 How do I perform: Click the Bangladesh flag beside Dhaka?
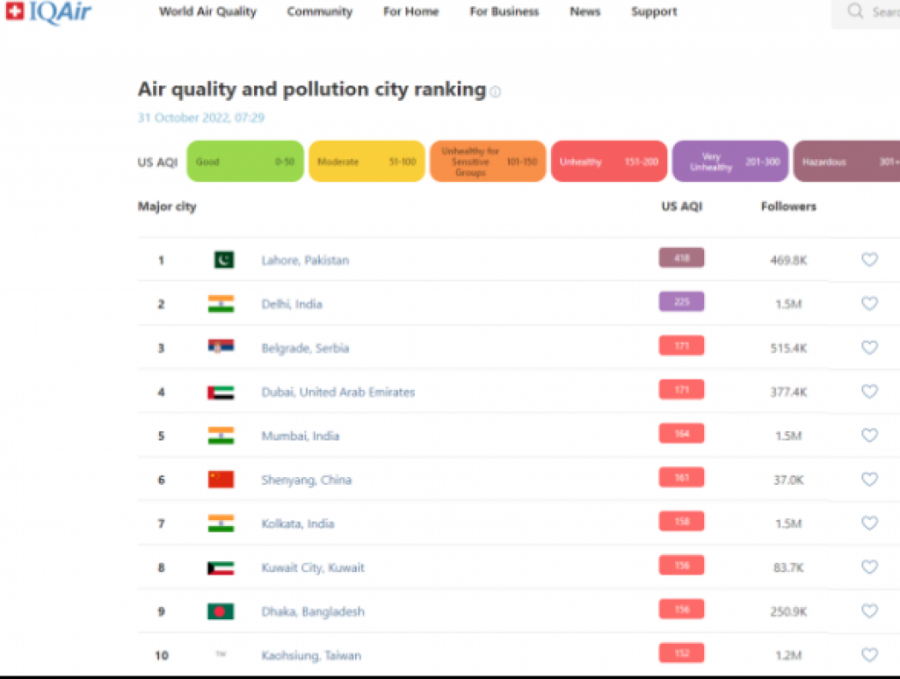tap(221, 612)
